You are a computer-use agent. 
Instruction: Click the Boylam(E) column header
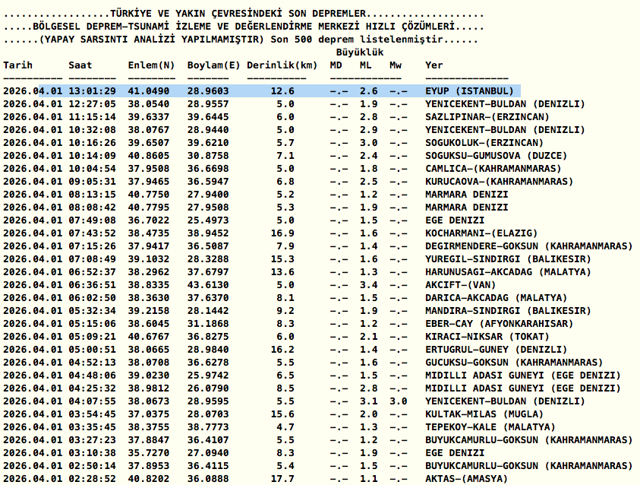click(213, 64)
